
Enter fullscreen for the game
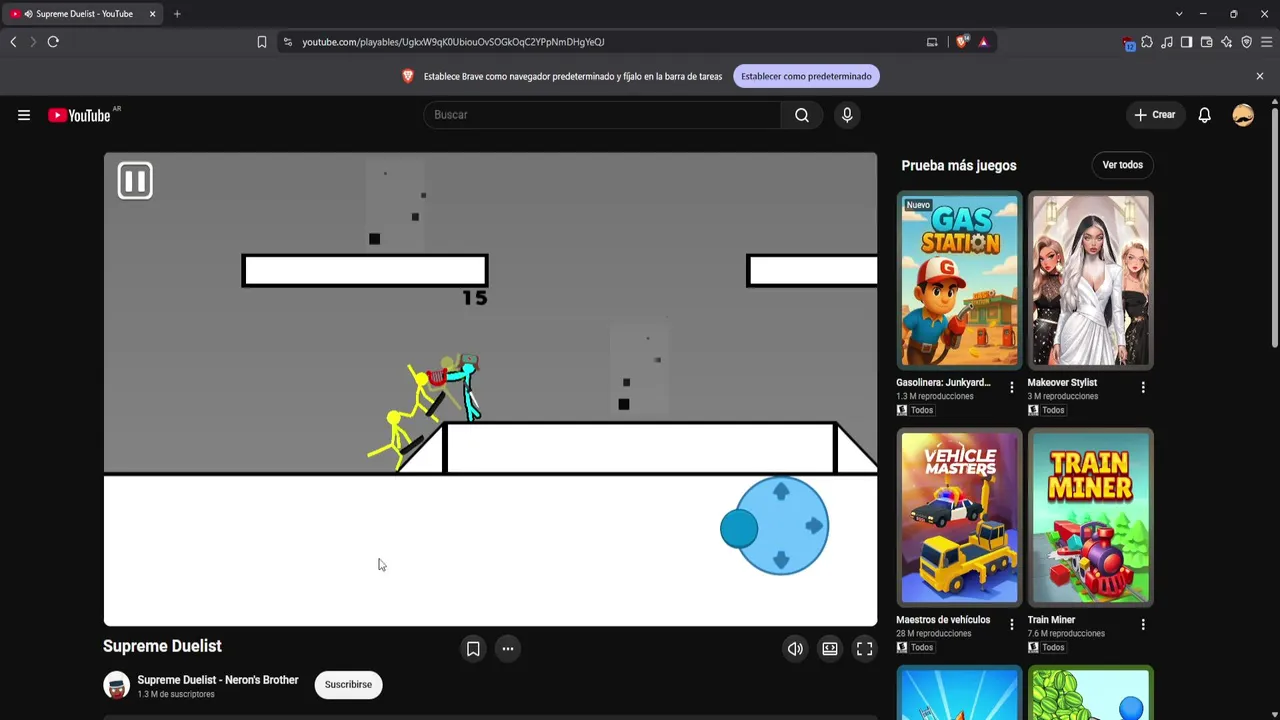coord(865,649)
